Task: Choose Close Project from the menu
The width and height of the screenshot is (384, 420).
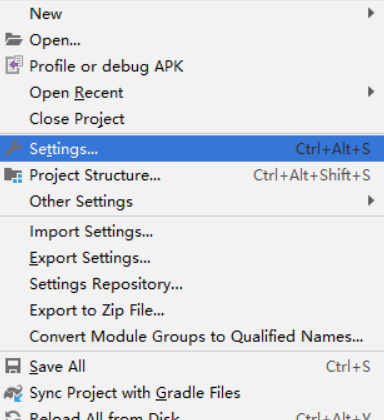Action: coord(192,119)
